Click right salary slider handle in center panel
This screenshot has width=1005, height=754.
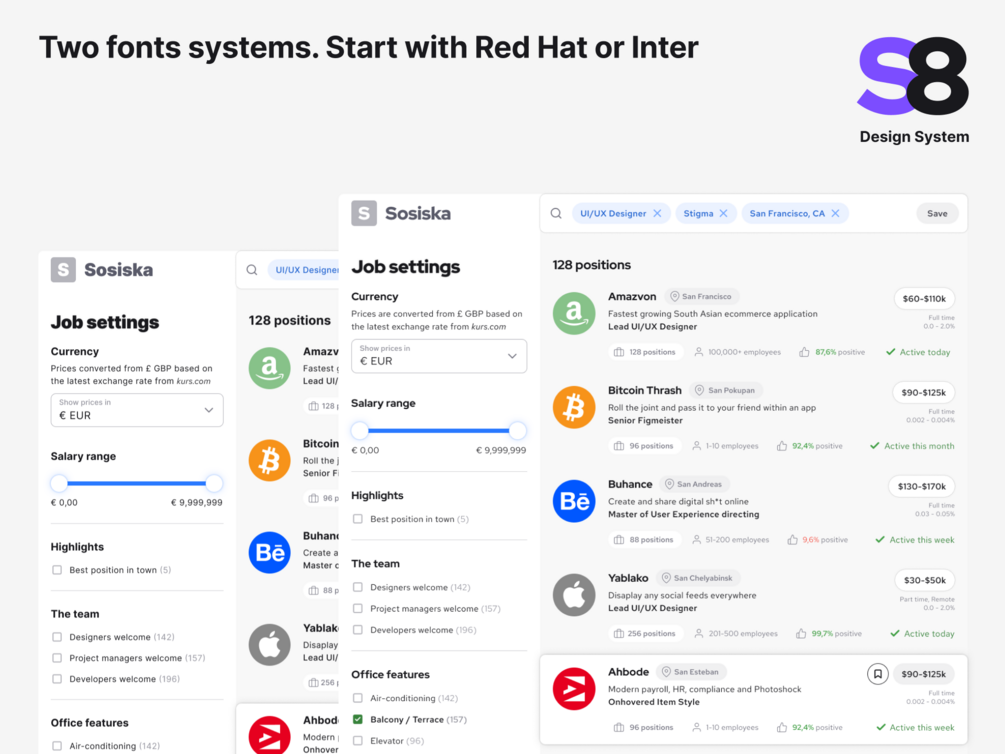click(517, 430)
